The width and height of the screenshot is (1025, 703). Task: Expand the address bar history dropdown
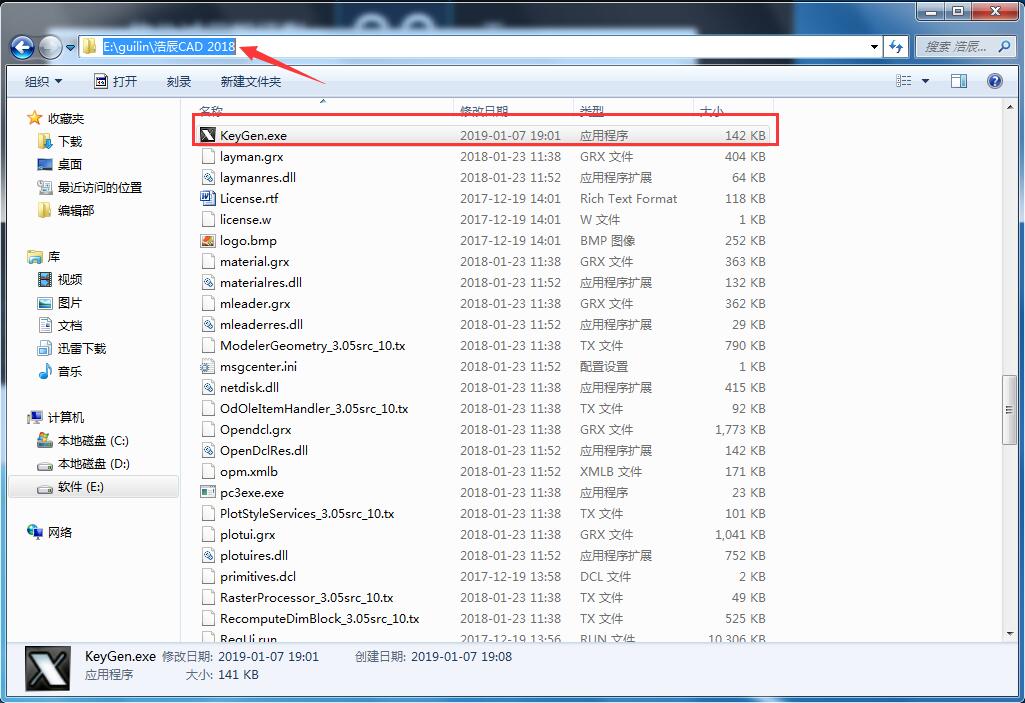pyautogui.click(x=874, y=47)
